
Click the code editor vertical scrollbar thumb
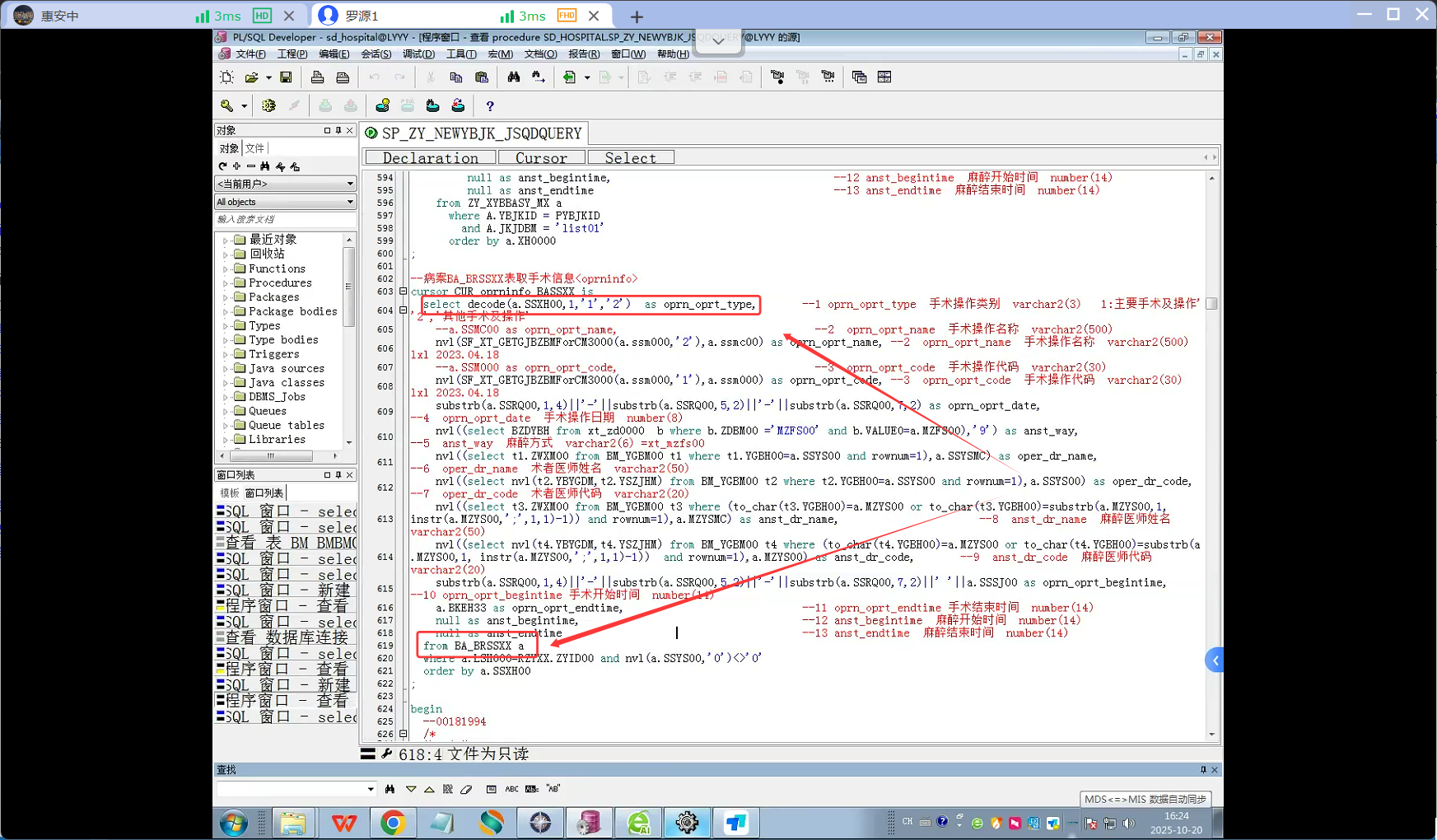pyautogui.click(x=1211, y=304)
